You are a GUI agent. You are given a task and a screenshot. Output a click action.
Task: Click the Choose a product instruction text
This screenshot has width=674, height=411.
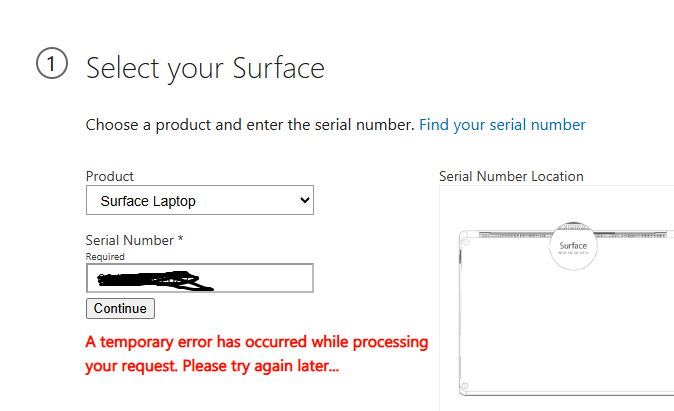(249, 125)
